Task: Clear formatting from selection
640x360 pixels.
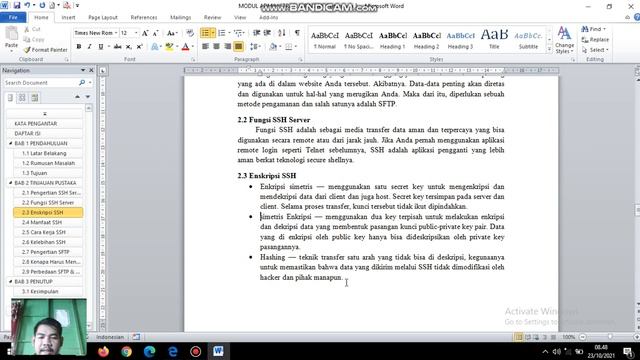Action: pos(190,33)
